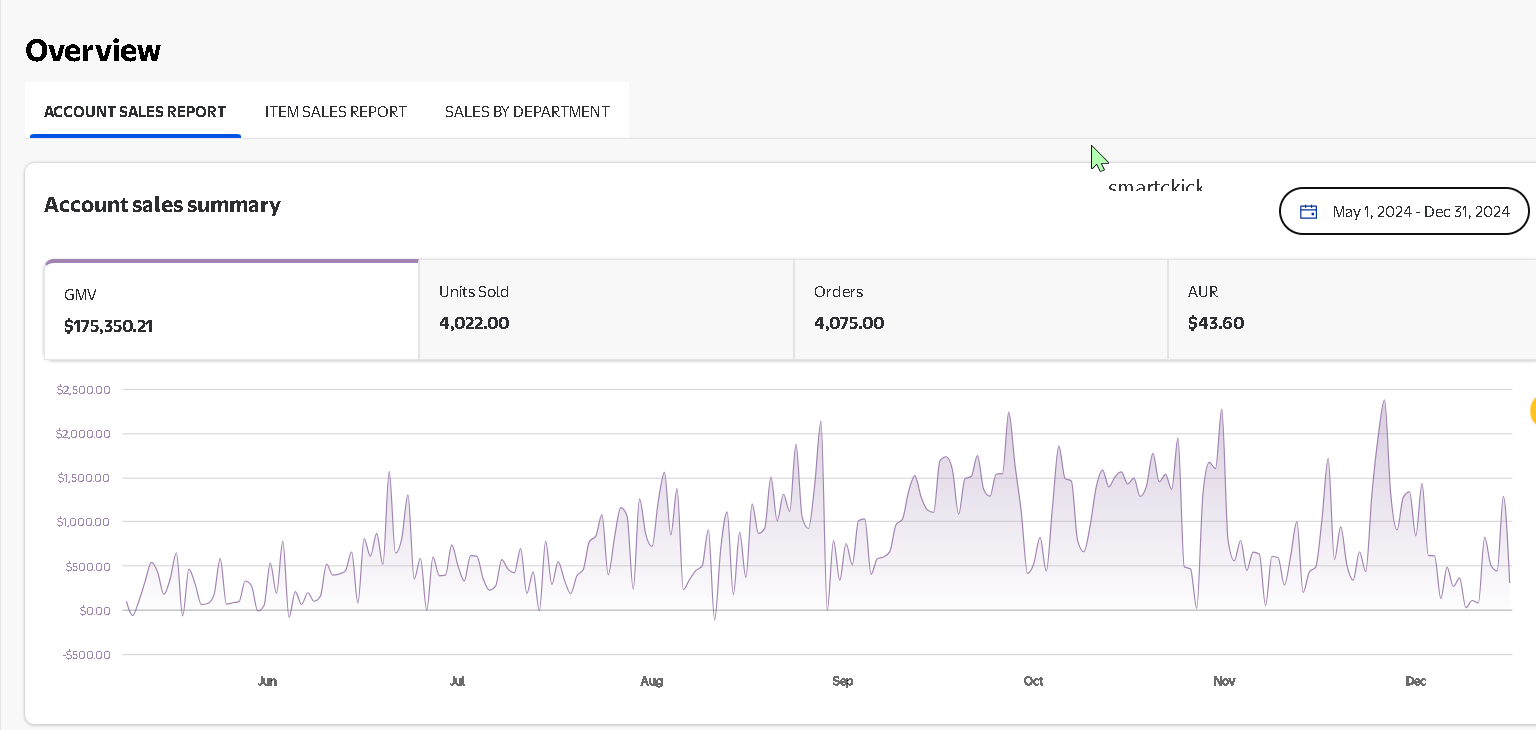This screenshot has width=1536, height=730.
Task: Click the calendar icon in date picker
Action: pos(1308,211)
